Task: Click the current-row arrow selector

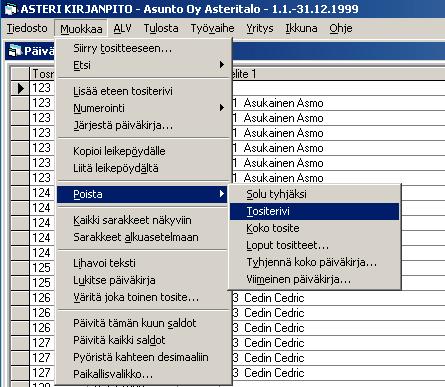Action: click(x=20, y=88)
